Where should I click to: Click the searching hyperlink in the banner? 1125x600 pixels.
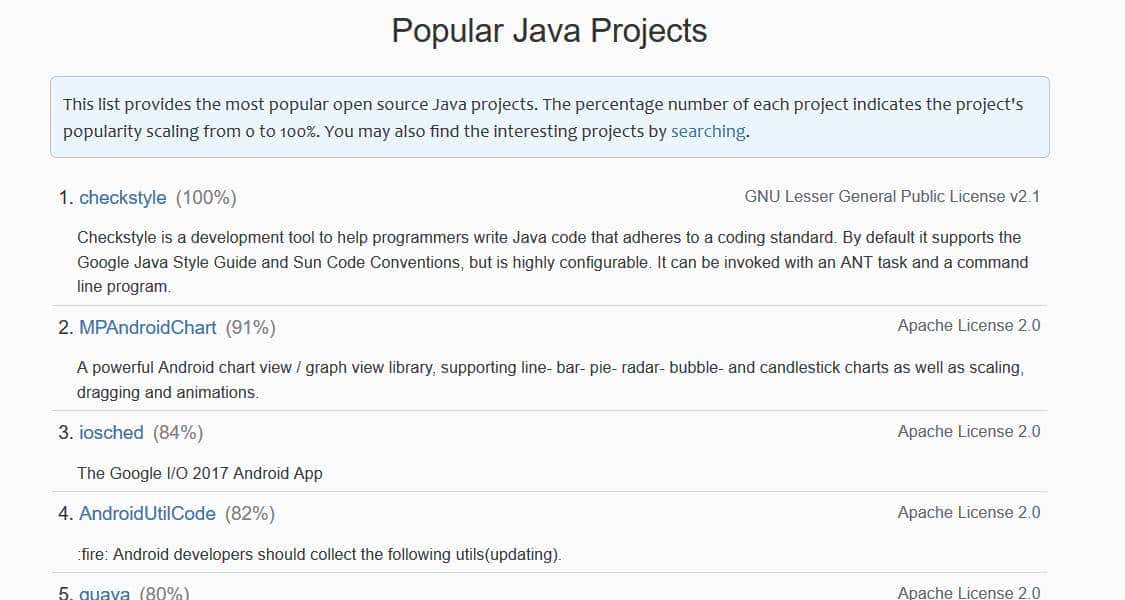click(707, 130)
